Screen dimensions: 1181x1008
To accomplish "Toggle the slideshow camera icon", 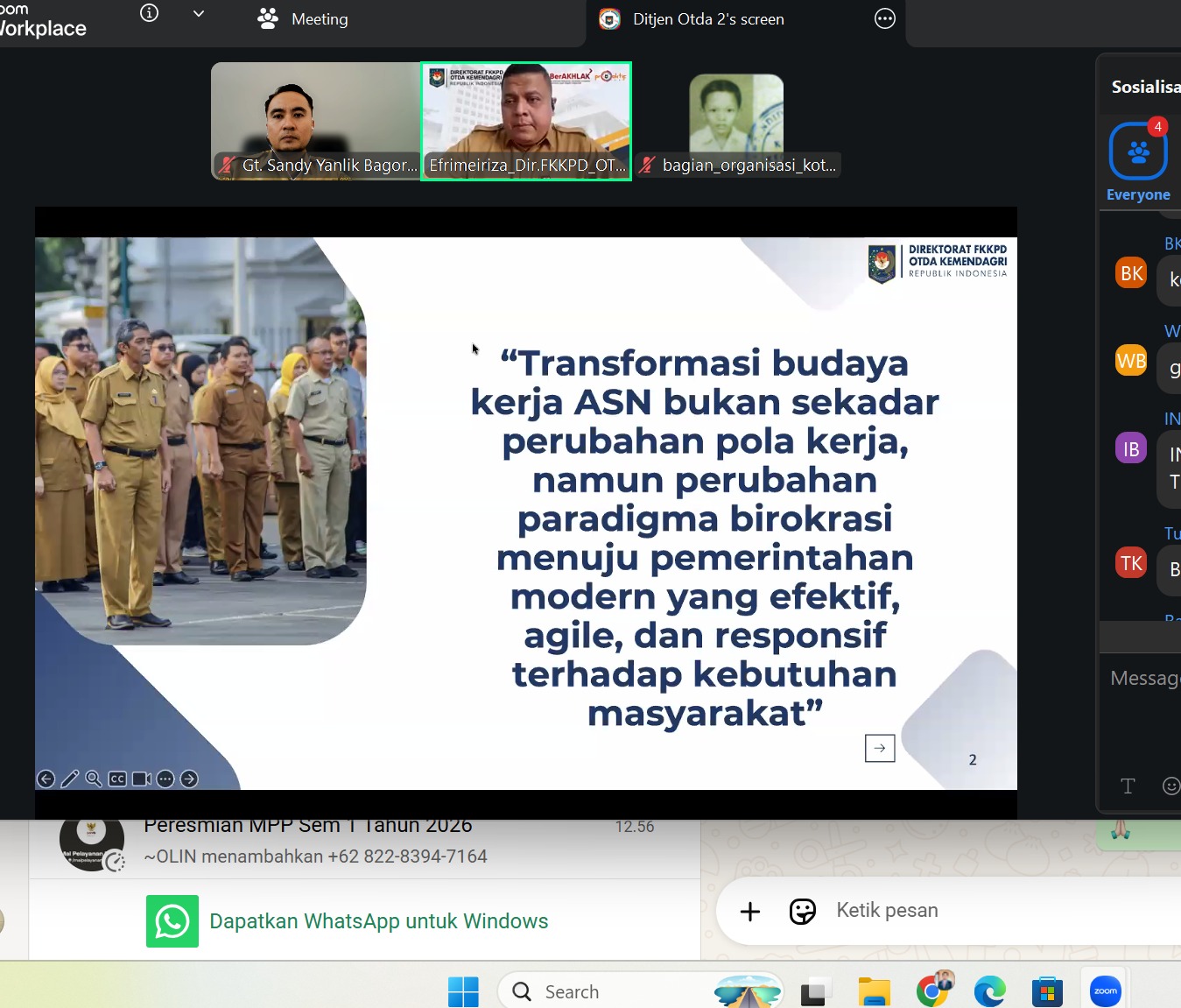I will pos(142,779).
